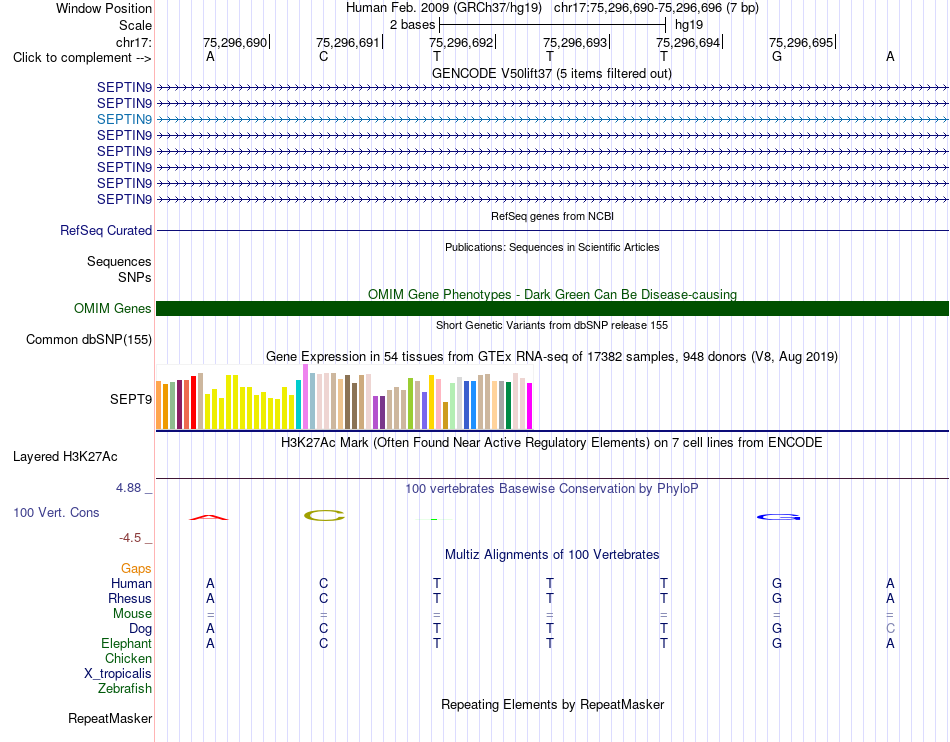Open the GENCODE V50lift37 track title
The image size is (950, 742).
pyautogui.click(x=551, y=74)
